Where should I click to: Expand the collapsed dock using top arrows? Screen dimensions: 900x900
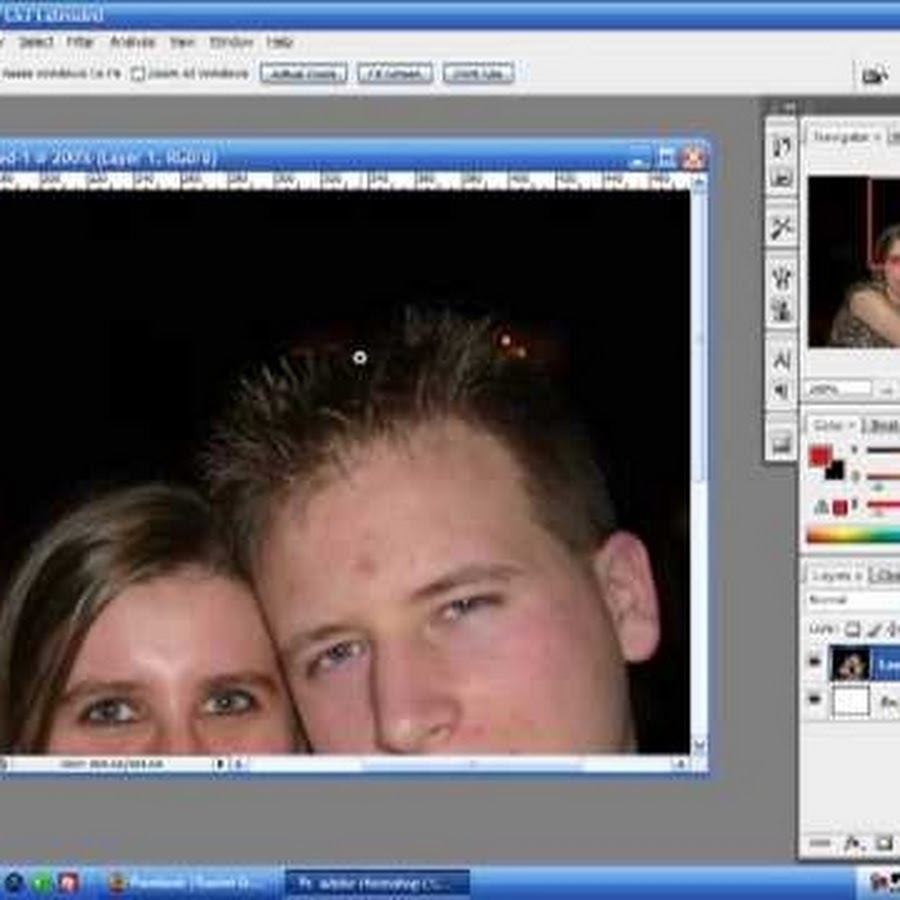point(783,107)
